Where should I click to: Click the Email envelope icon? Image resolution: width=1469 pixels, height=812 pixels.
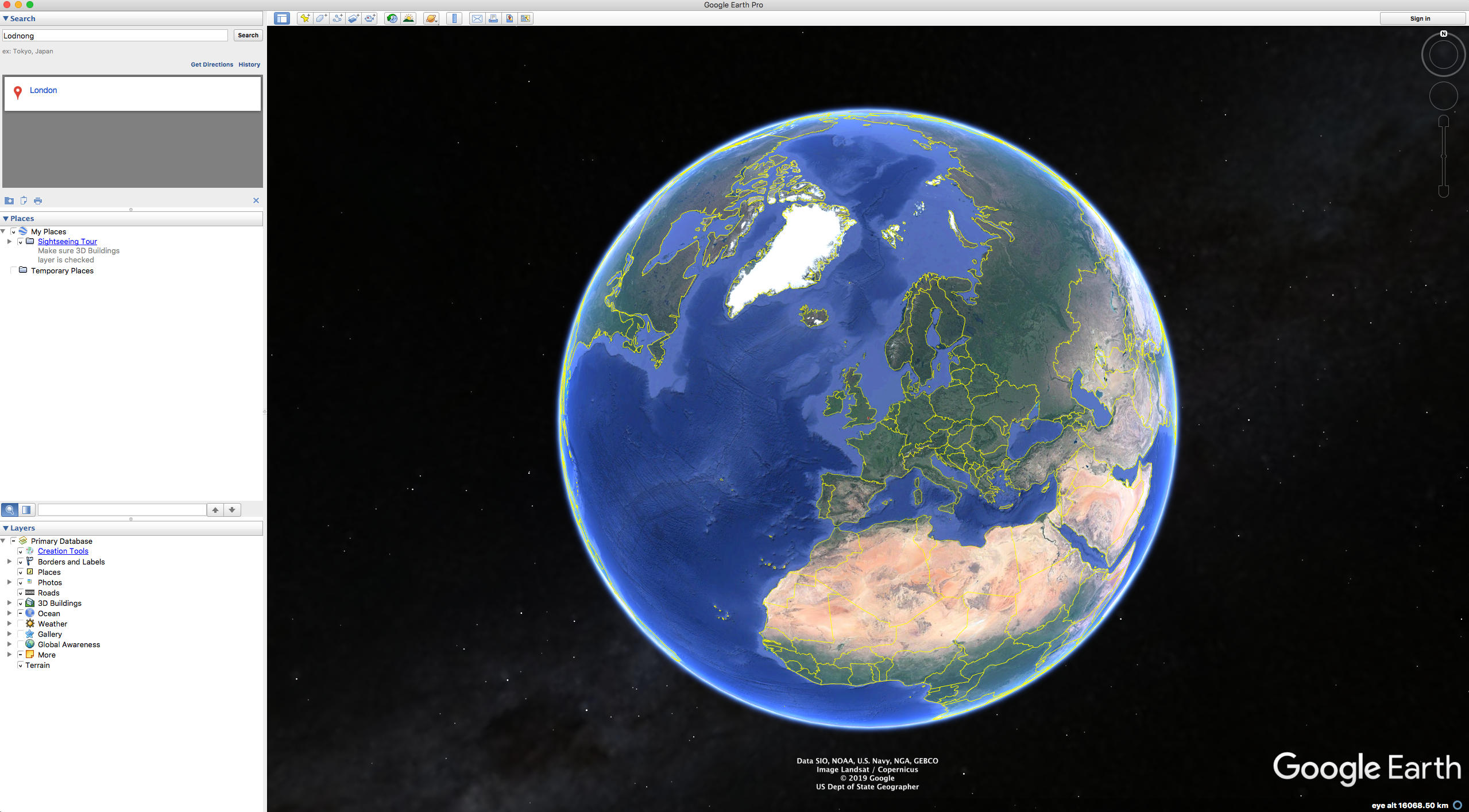point(477,18)
